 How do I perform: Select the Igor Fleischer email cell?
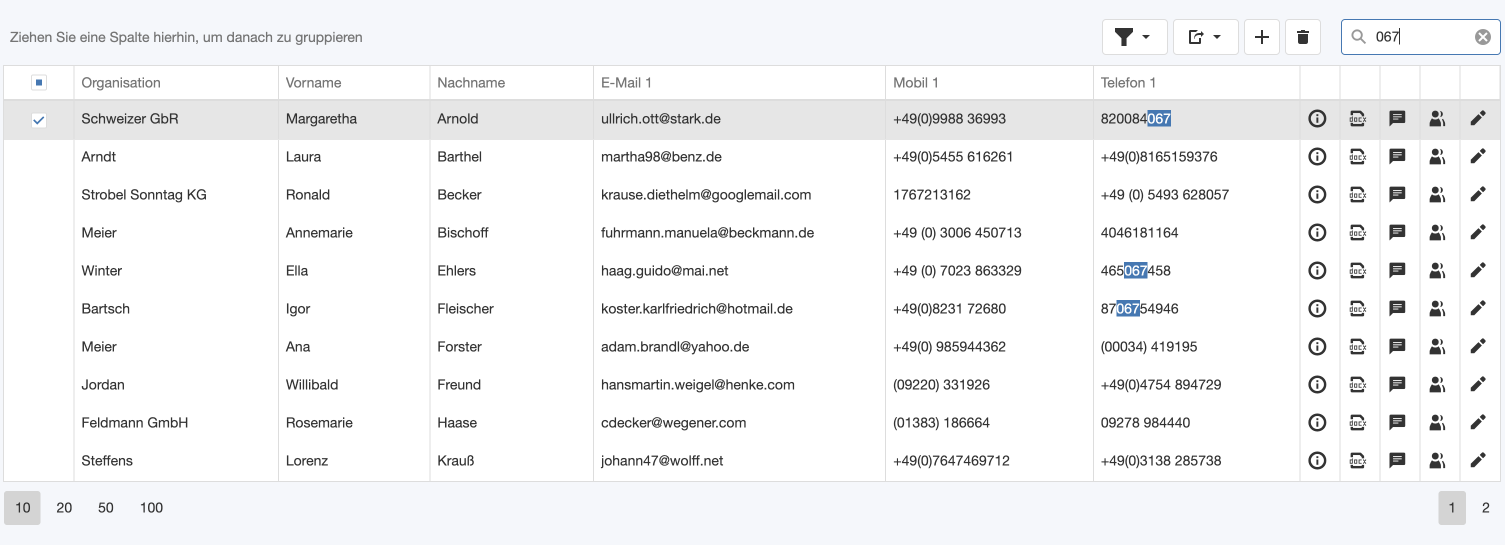click(x=697, y=309)
